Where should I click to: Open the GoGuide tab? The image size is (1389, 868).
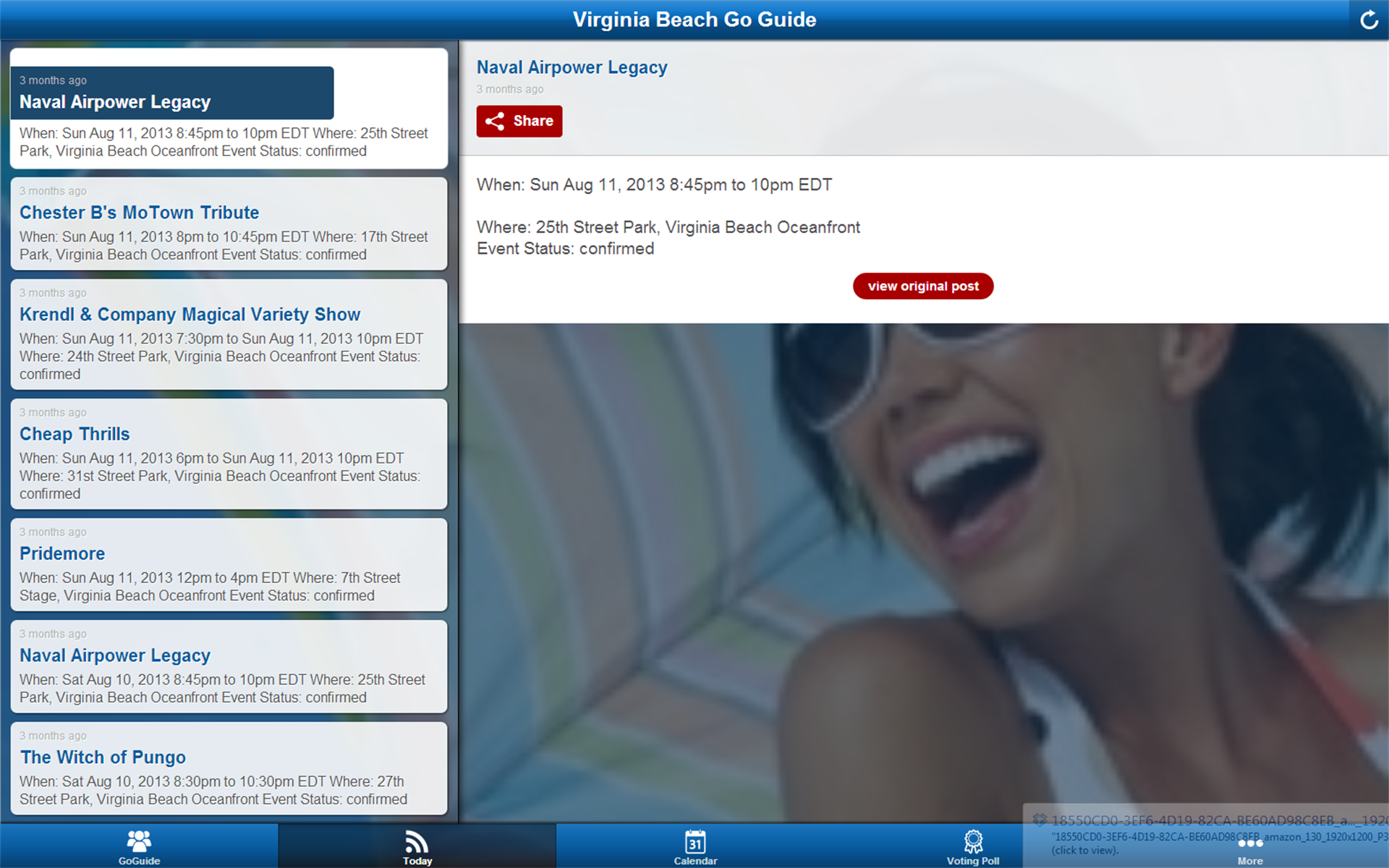point(139,846)
